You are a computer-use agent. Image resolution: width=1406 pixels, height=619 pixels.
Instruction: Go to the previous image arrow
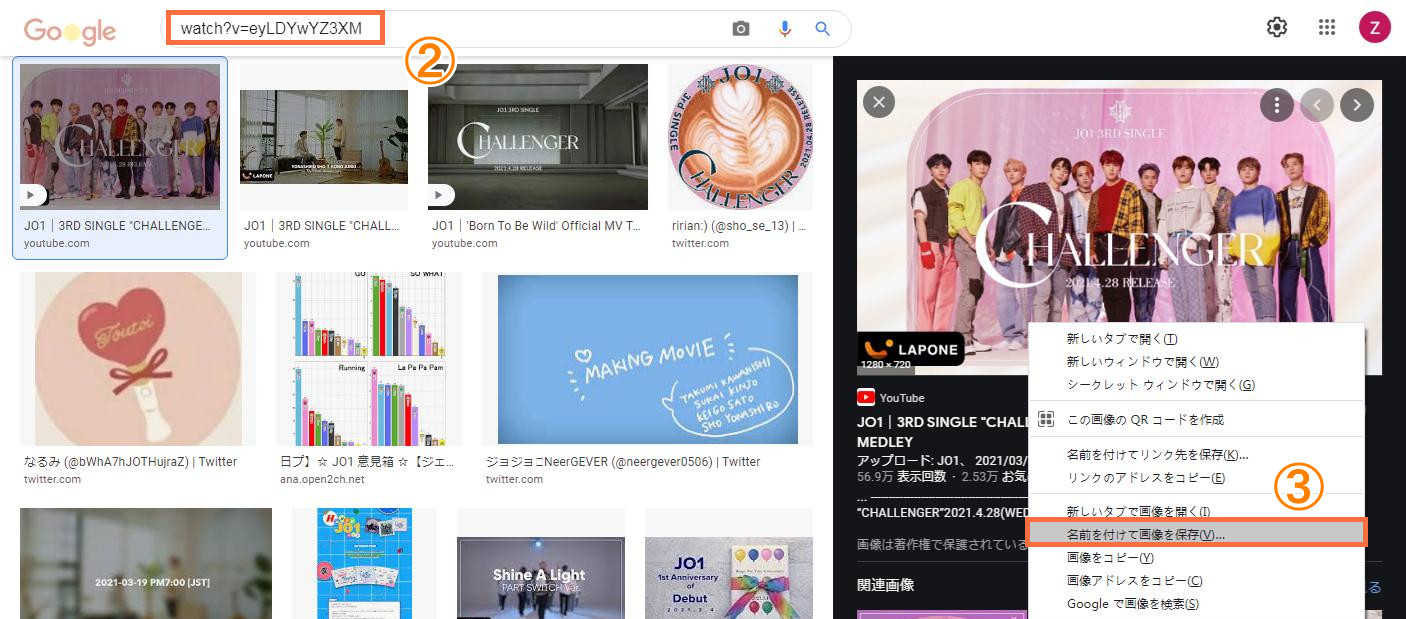tap(1317, 104)
